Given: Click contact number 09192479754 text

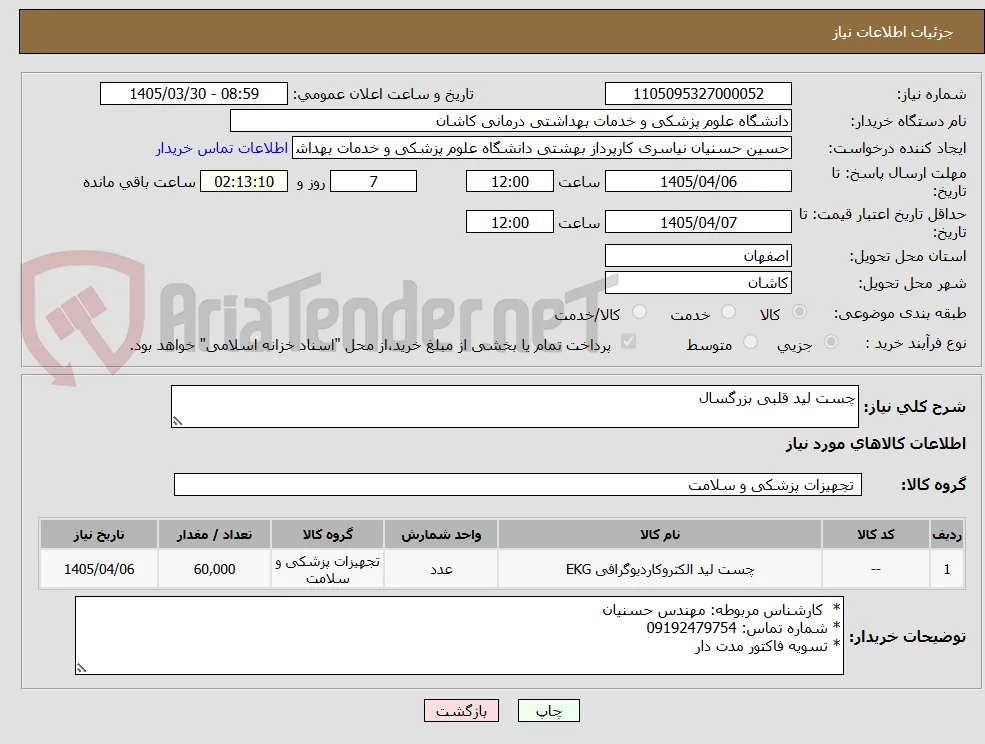Looking at the screenshot, I should 691,628.
